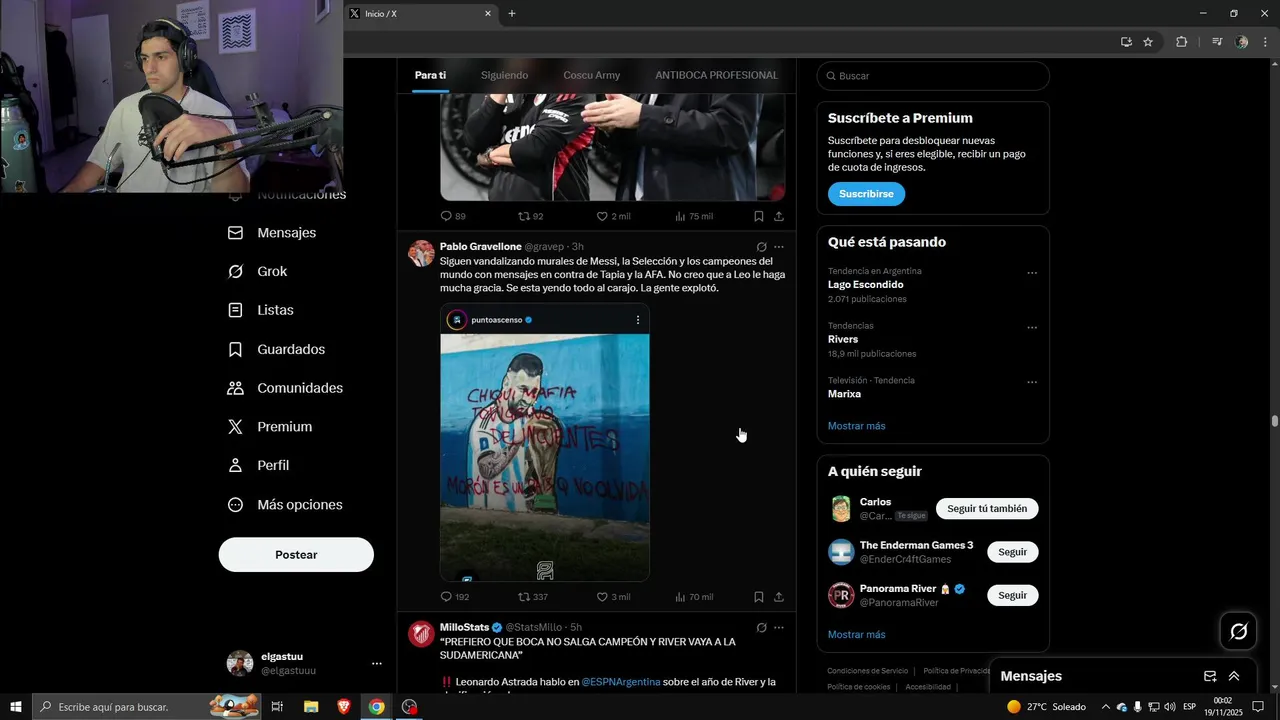Reply icon with 89 comments

point(447,216)
